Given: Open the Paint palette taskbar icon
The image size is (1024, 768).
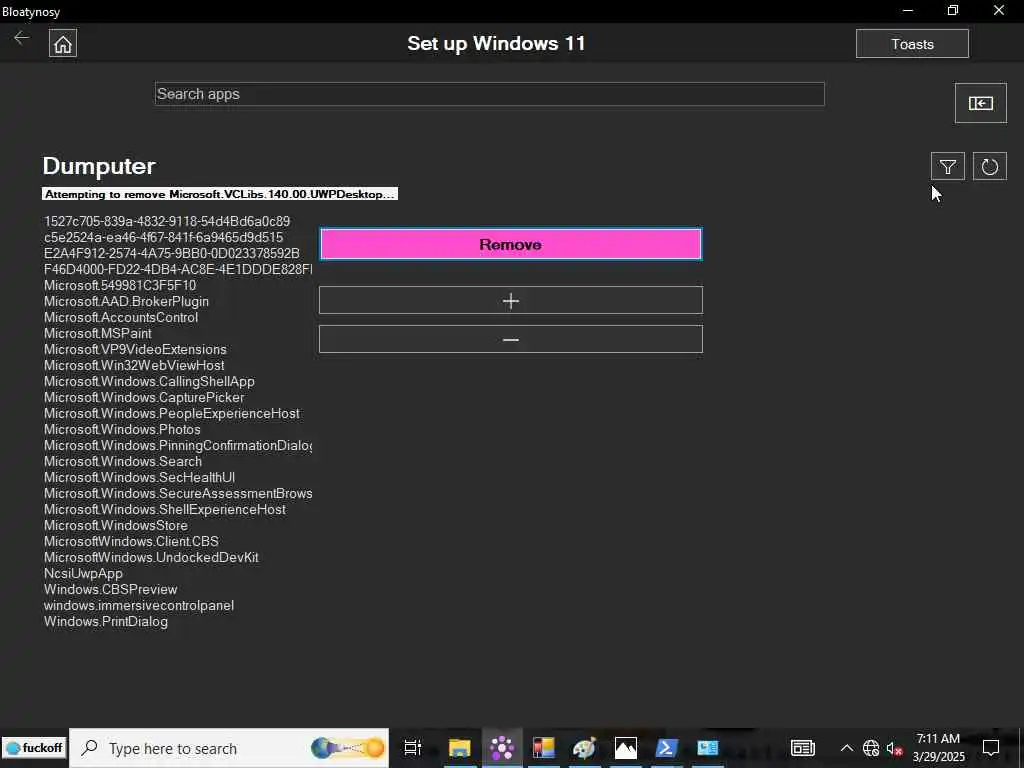Looking at the screenshot, I should 584,748.
